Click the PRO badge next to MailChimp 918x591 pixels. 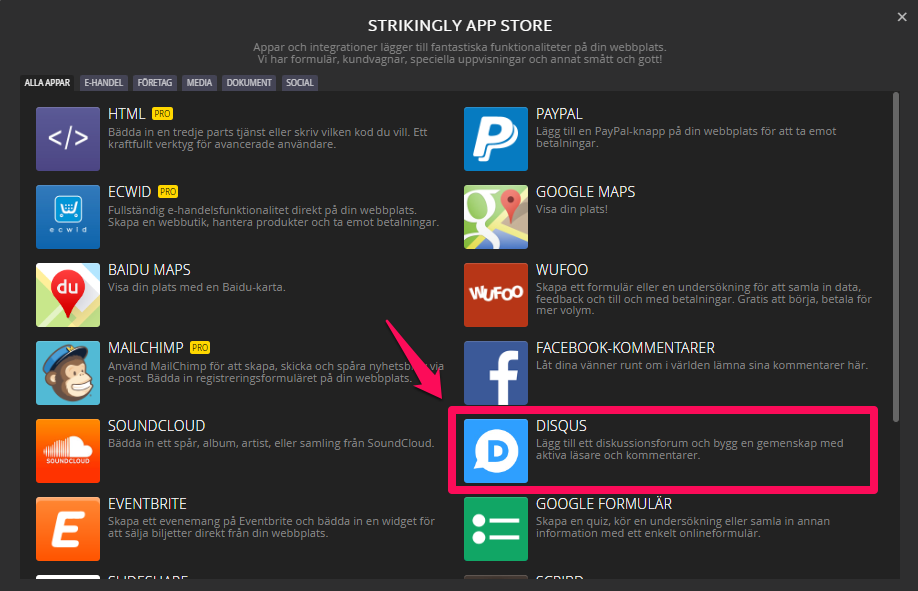pos(200,347)
